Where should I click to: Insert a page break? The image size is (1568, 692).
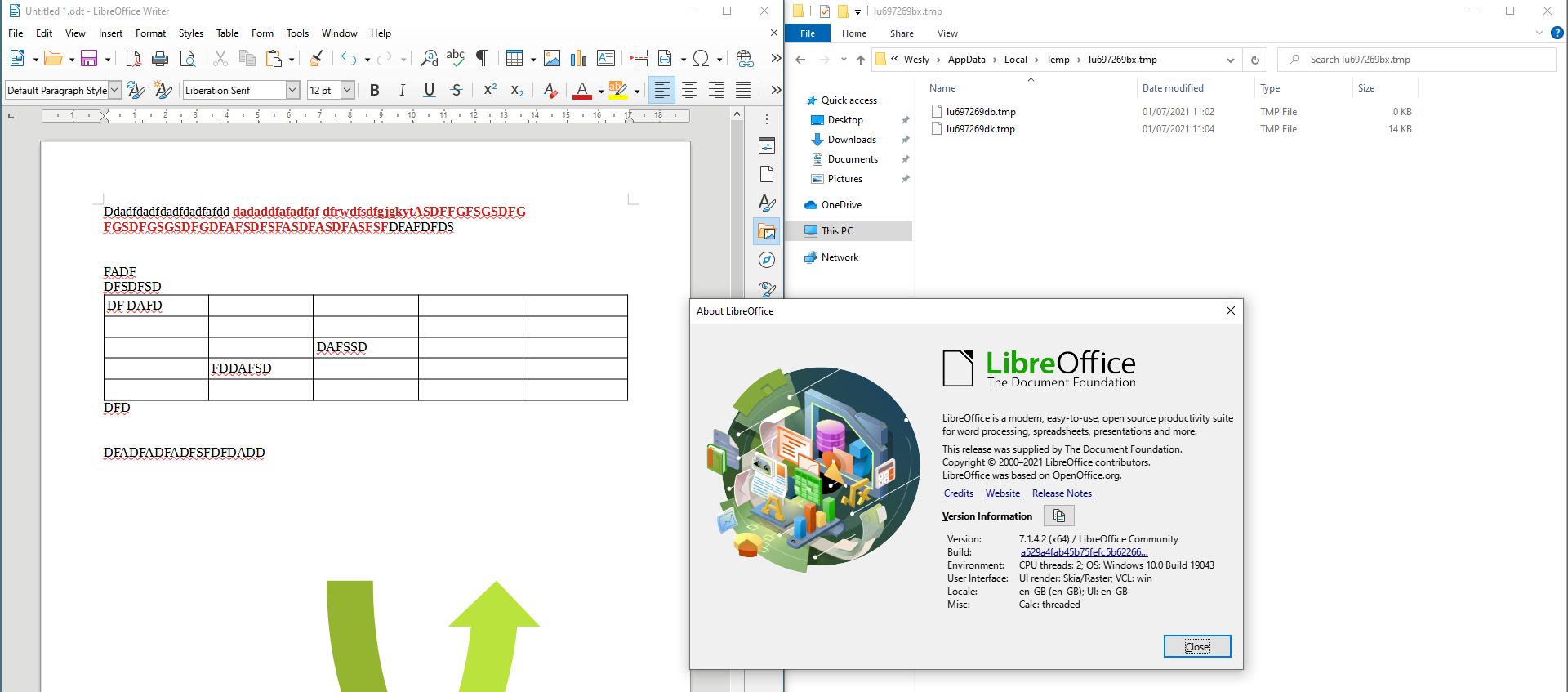639,58
